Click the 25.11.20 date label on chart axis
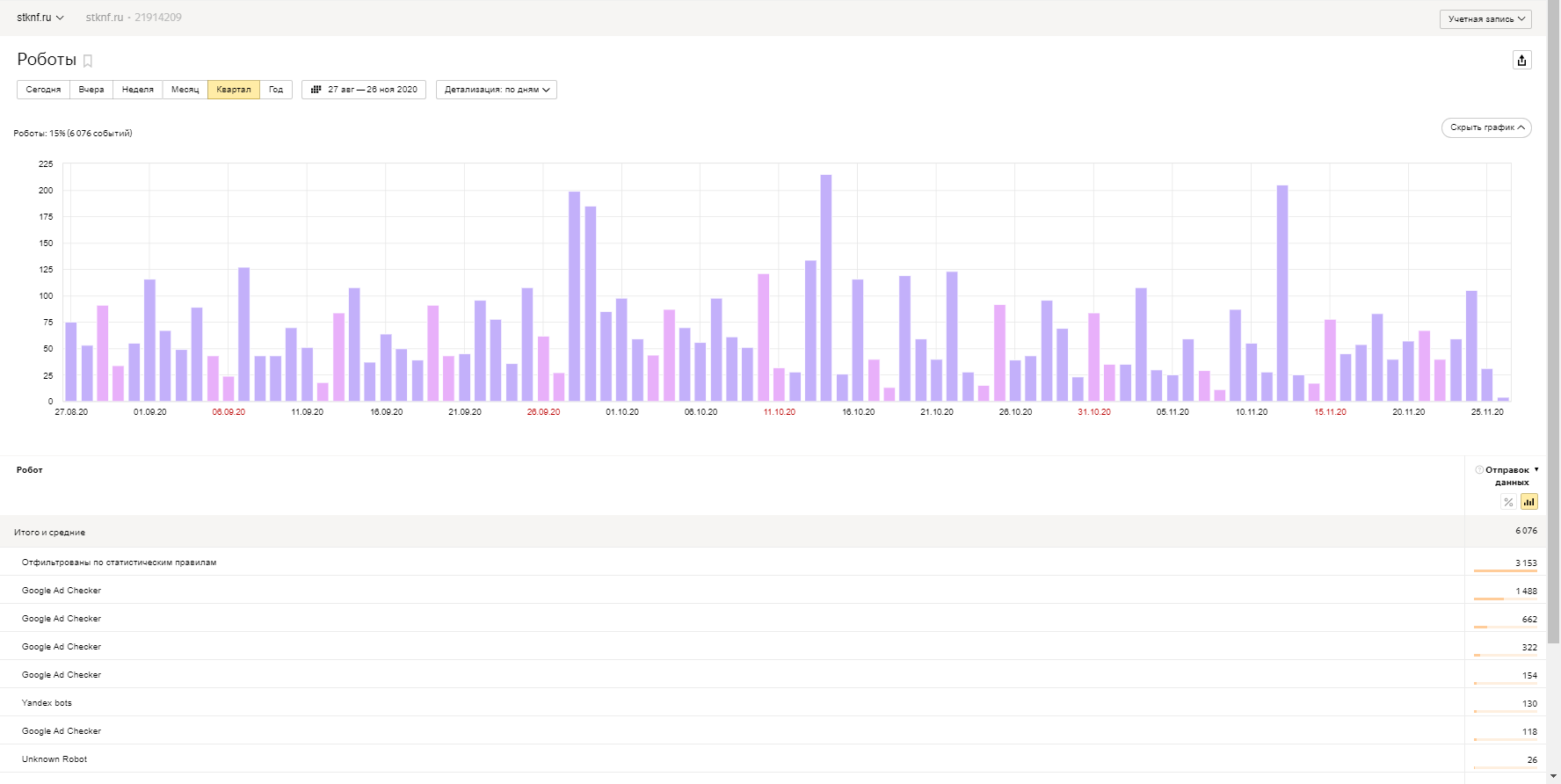Viewport: 1561px width, 784px height. (1488, 412)
